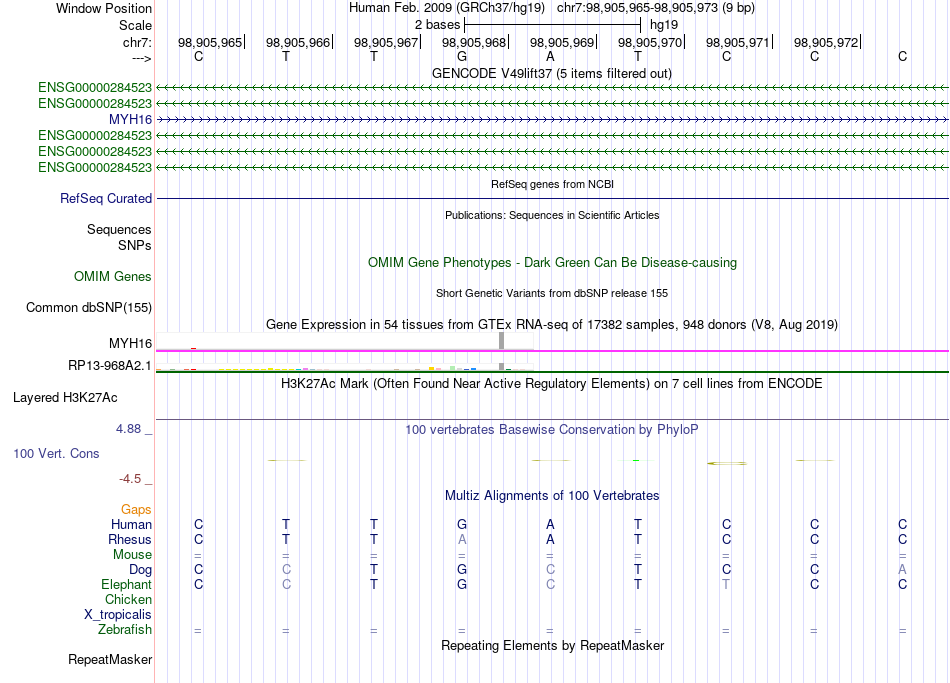The width and height of the screenshot is (950, 683).
Task: Click the MYH16 GTEx expression bar chart
Action: (x=345, y=341)
